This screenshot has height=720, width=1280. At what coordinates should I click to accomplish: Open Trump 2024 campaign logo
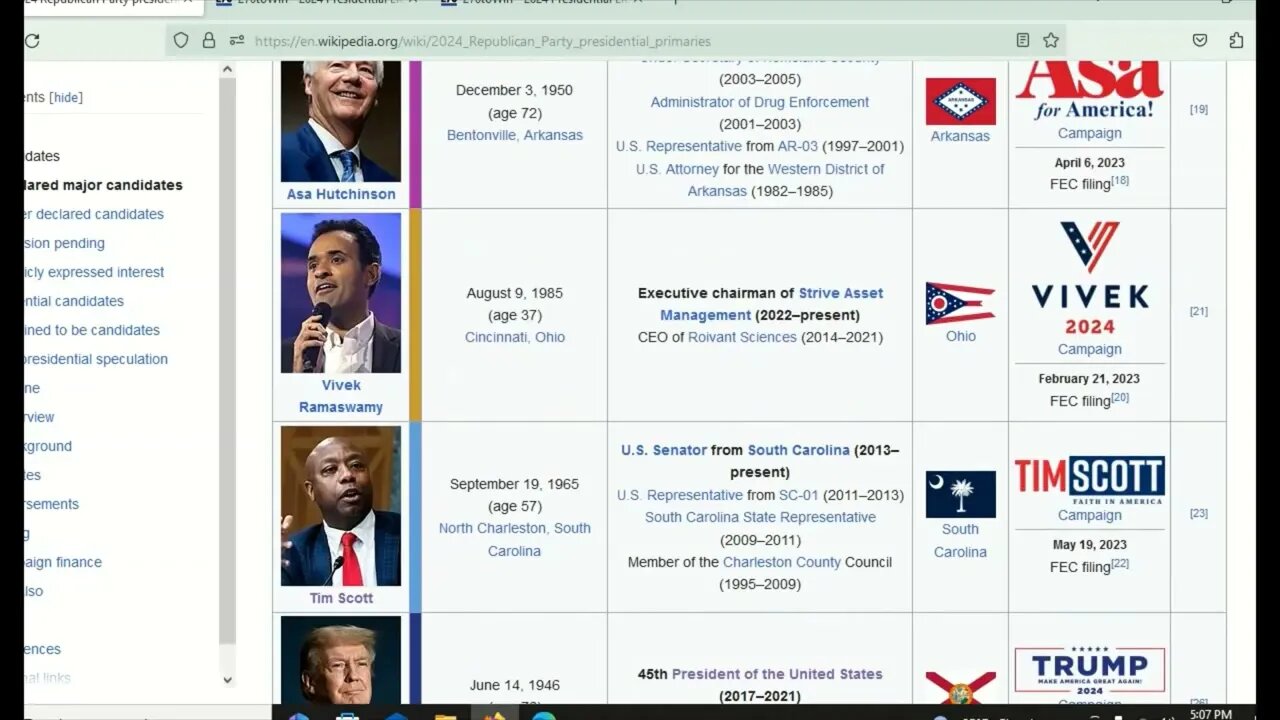pos(1089,670)
